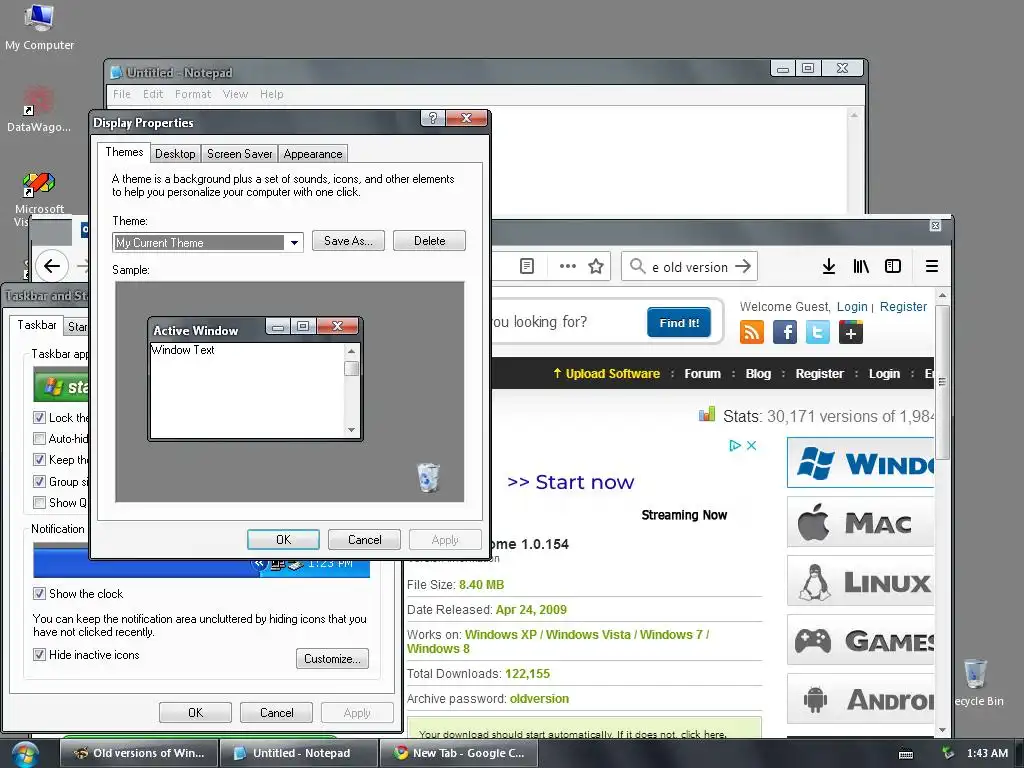Click the Windows category banner
Screen dimensions: 1024x768
(861, 462)
